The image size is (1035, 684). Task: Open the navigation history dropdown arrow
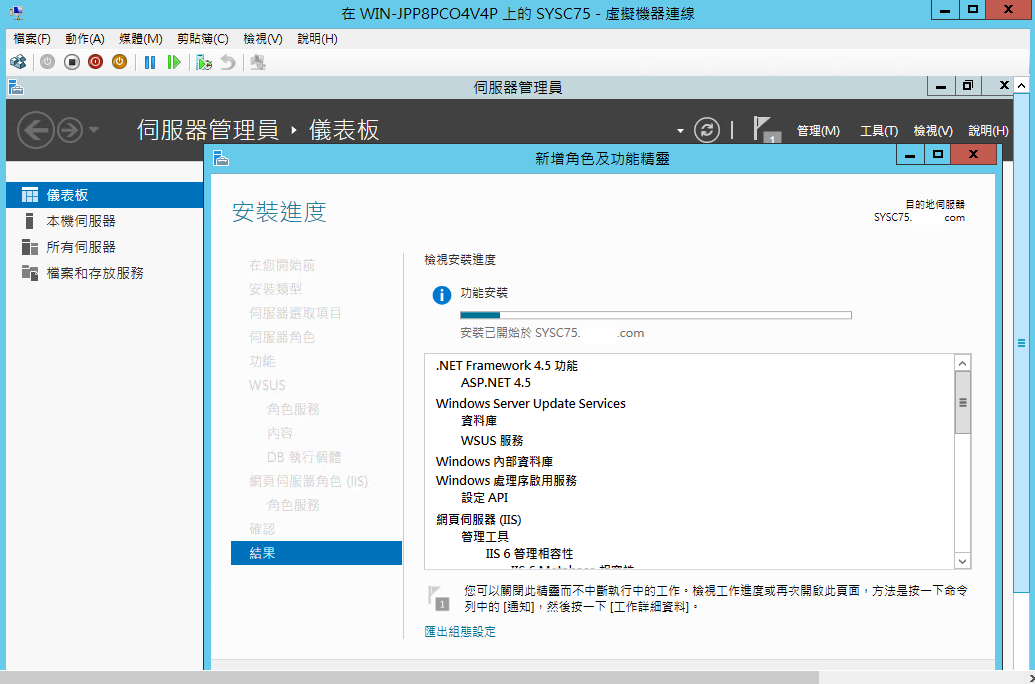[93, 130]
